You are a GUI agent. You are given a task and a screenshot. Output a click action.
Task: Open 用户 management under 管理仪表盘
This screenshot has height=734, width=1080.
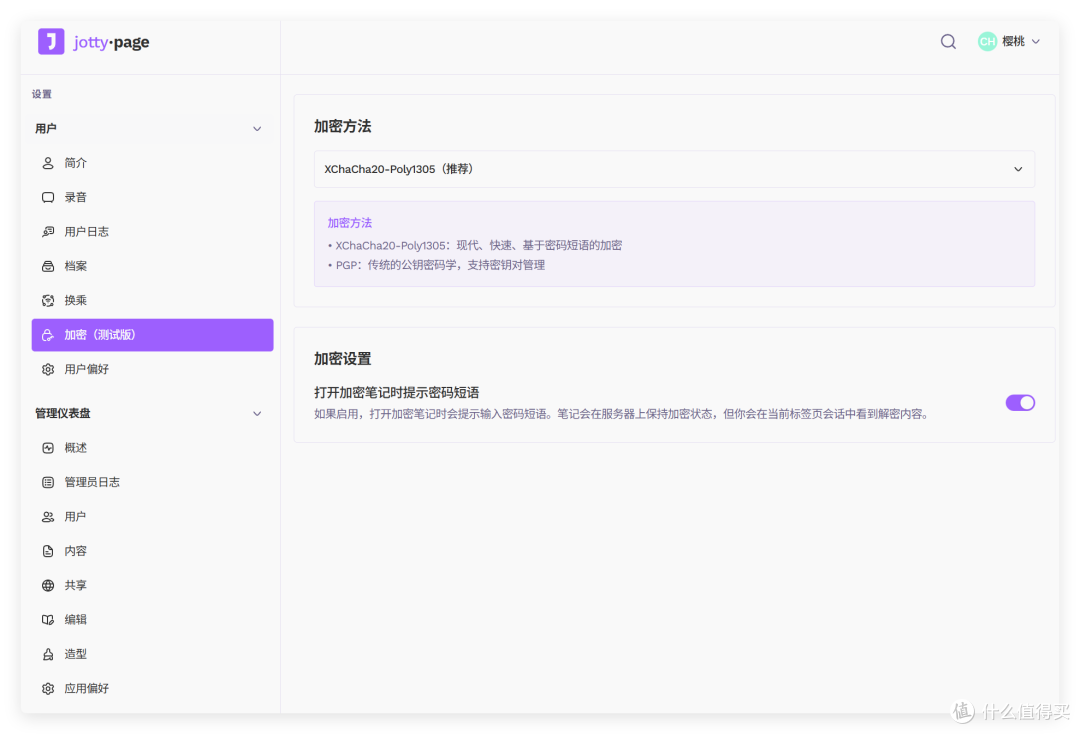152,517
